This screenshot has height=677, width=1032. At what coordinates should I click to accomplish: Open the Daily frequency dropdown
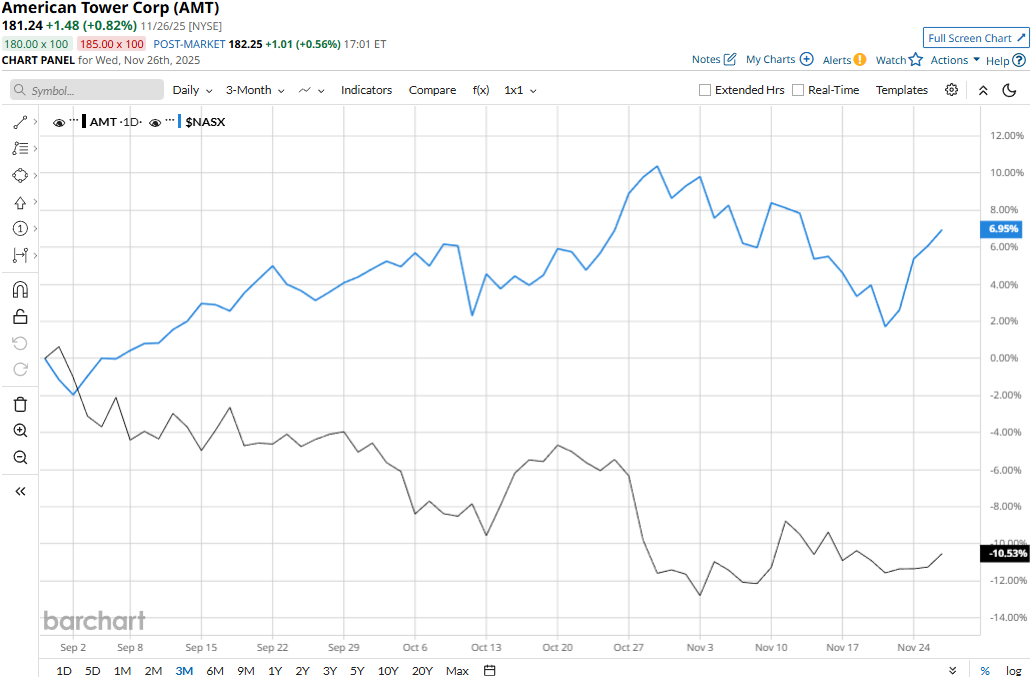click(192, 90)
